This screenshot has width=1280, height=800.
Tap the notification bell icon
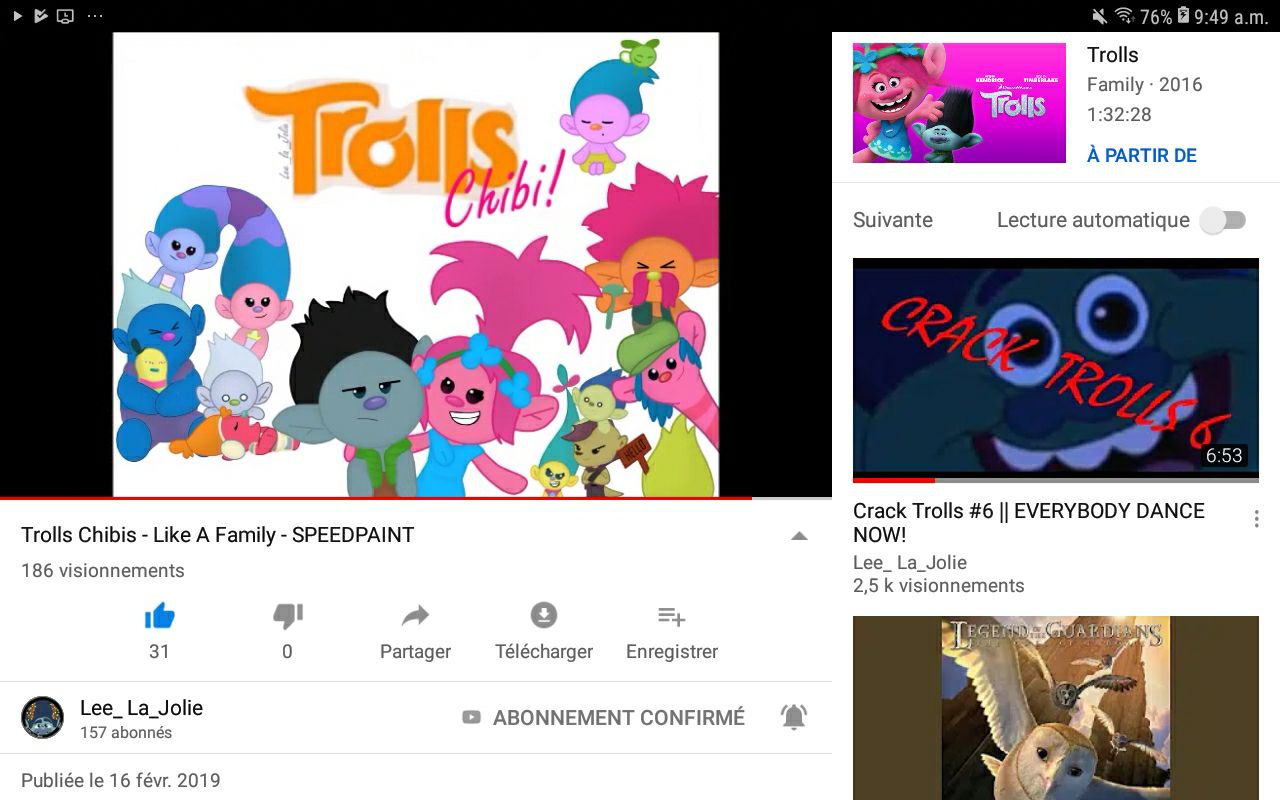tap(794, 716)
